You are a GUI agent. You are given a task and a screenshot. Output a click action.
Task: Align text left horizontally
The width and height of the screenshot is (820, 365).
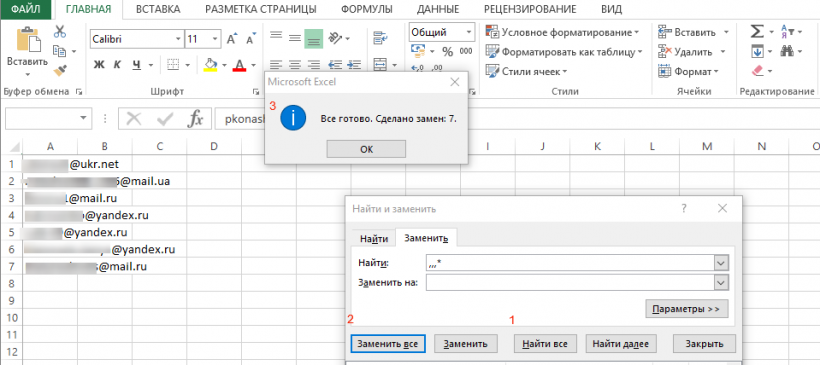[x=276, y=65]
